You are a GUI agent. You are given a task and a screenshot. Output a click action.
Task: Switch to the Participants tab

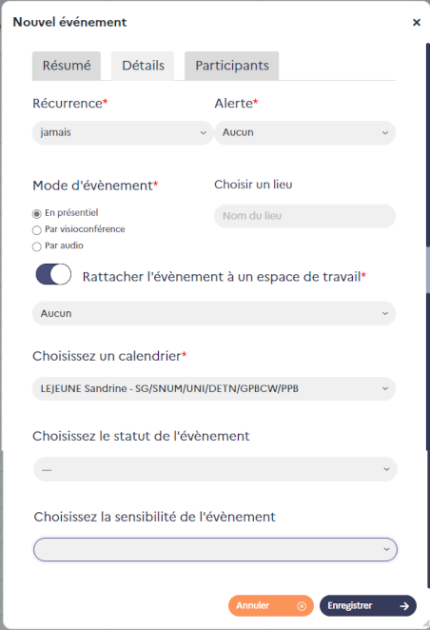232,66
